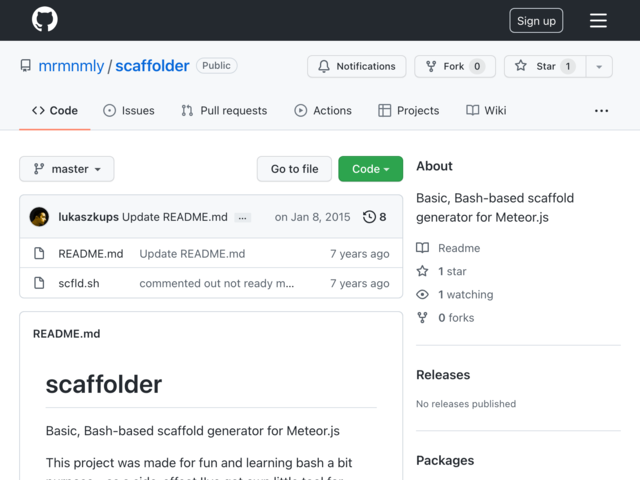Open README.md row's Update README.md commit
Viewport: 640px width, 480px height.
click(192, 254)
